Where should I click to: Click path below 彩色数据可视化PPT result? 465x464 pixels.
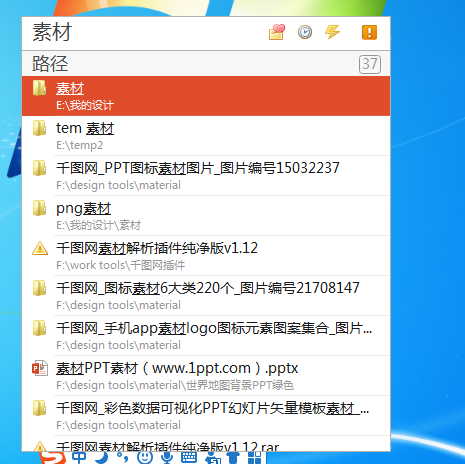(x=118, y=425)
